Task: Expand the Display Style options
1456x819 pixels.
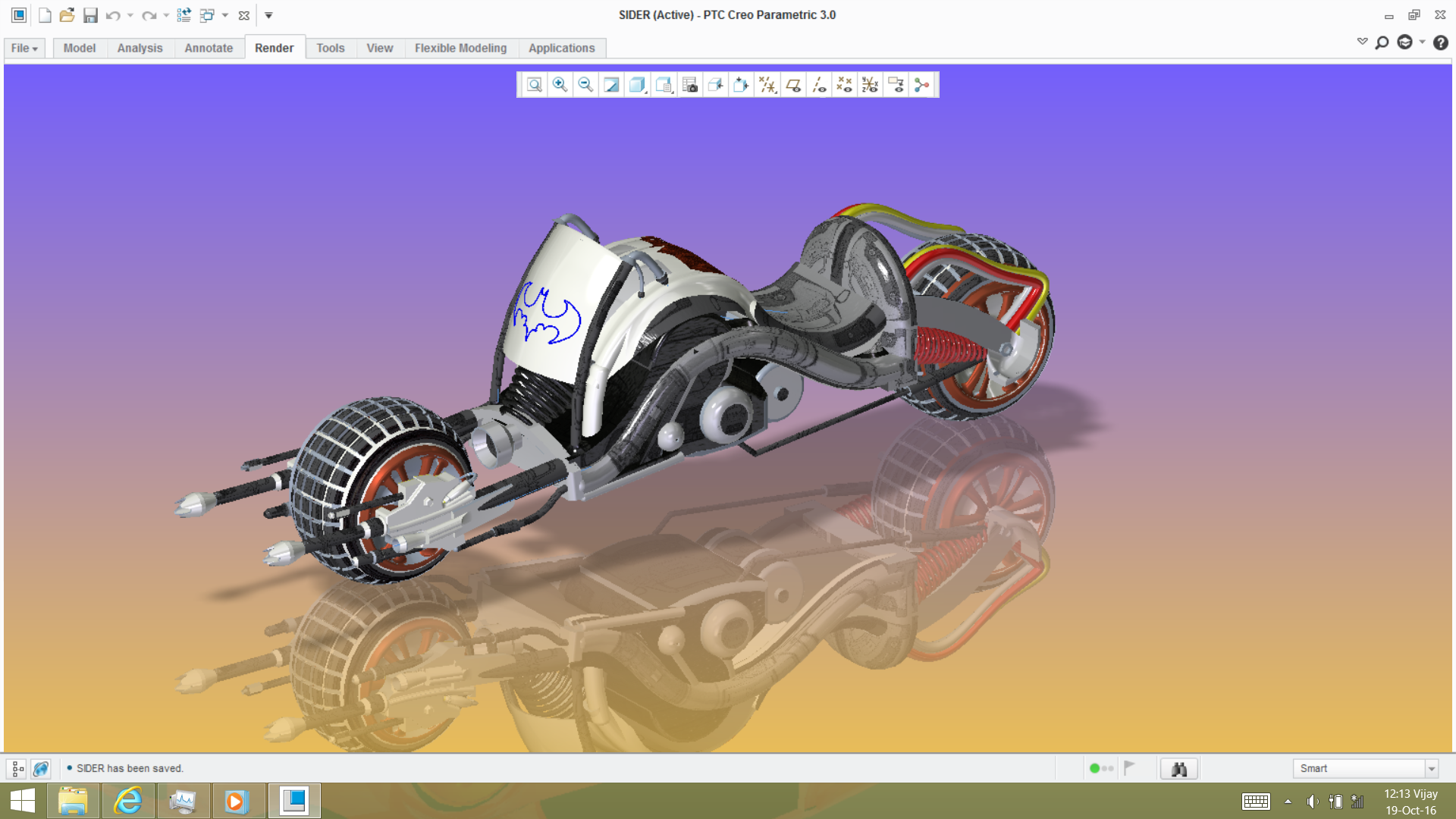Action: pos(638,85)
